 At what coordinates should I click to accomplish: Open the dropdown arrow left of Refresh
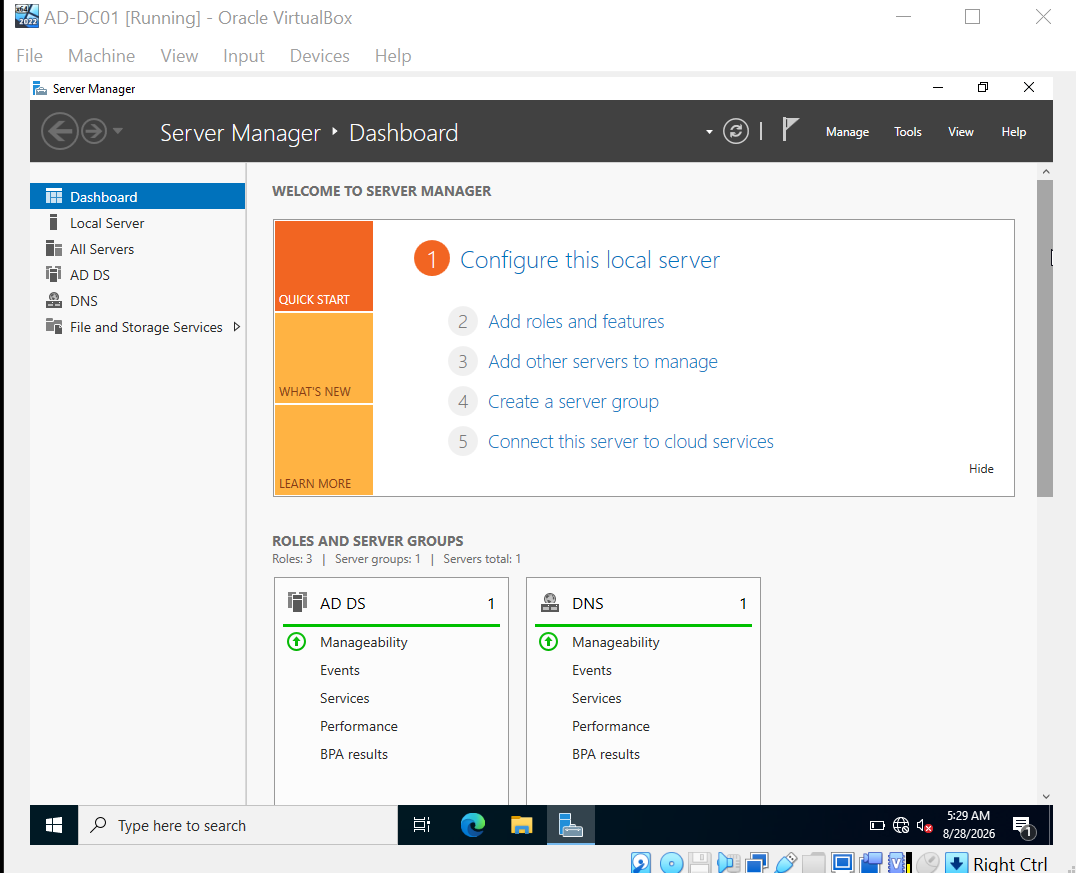pyautogui.click(x=709, y=132)
